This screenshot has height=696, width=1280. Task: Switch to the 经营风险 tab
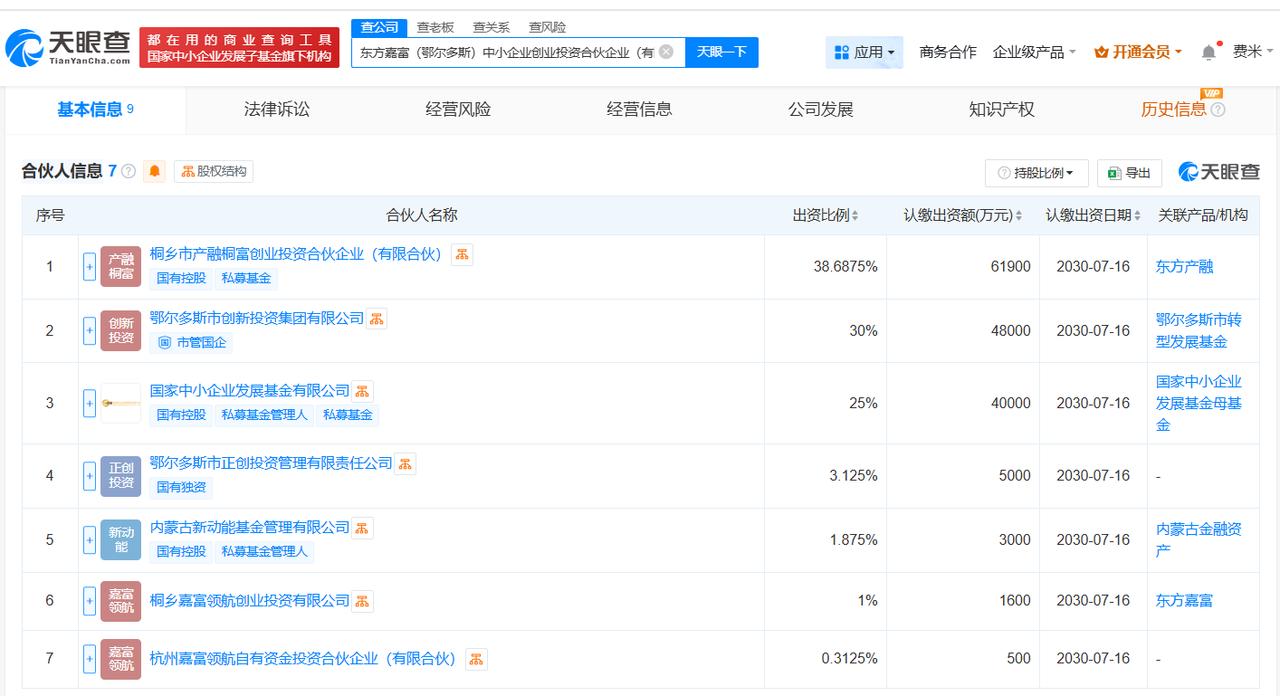point(458,110)
